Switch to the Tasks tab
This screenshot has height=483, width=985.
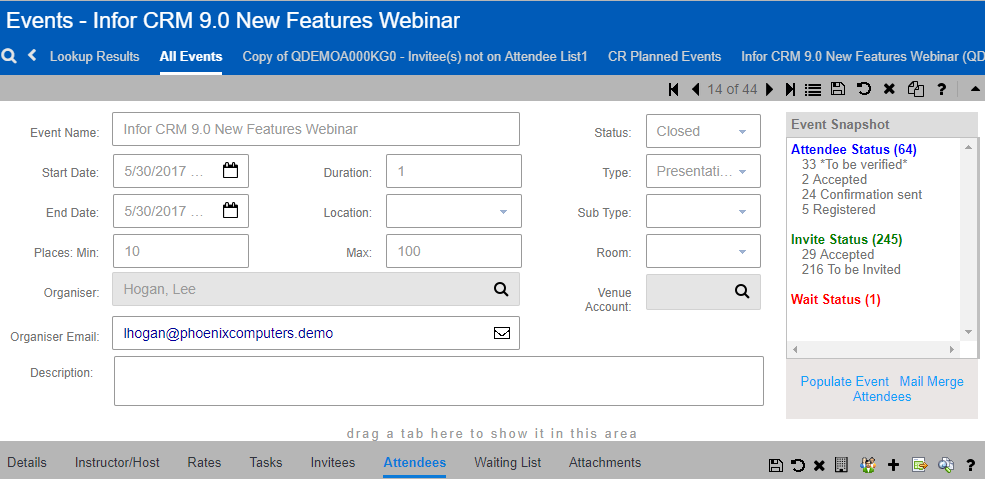(x=266, y=463)
